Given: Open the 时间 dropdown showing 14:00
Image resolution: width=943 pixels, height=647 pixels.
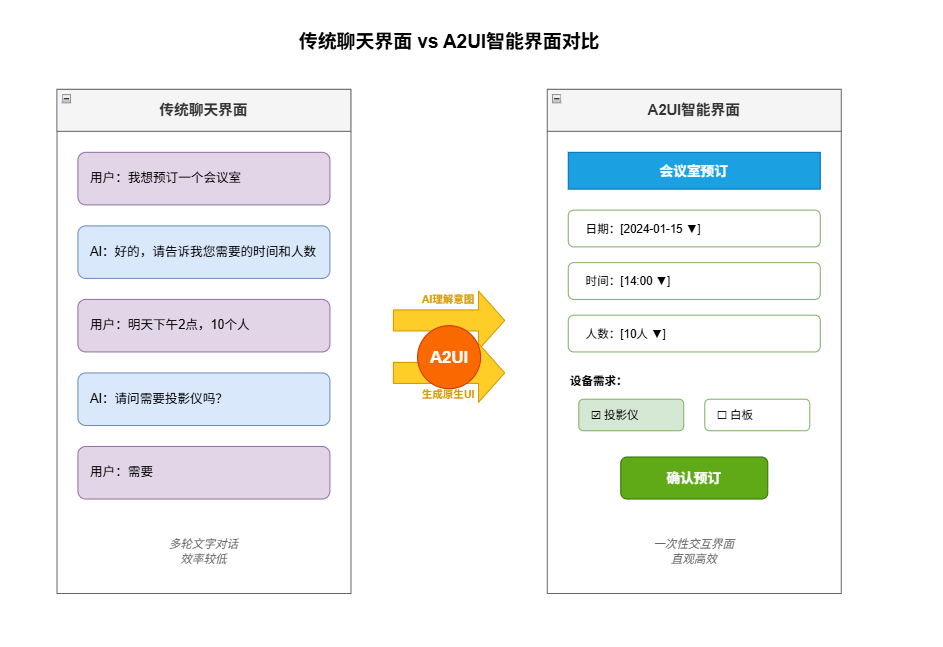Looking at the screenshot, I should [694, 281].
